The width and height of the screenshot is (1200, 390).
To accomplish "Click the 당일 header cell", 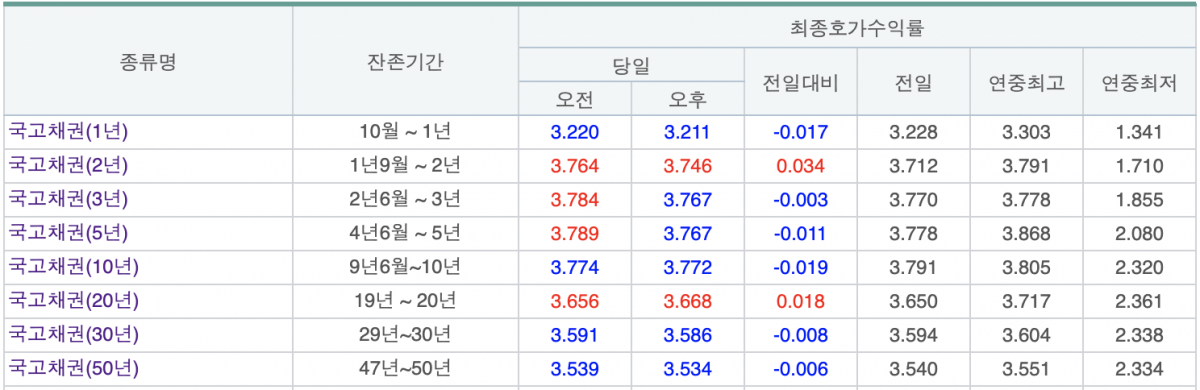I will coord(631,65).
